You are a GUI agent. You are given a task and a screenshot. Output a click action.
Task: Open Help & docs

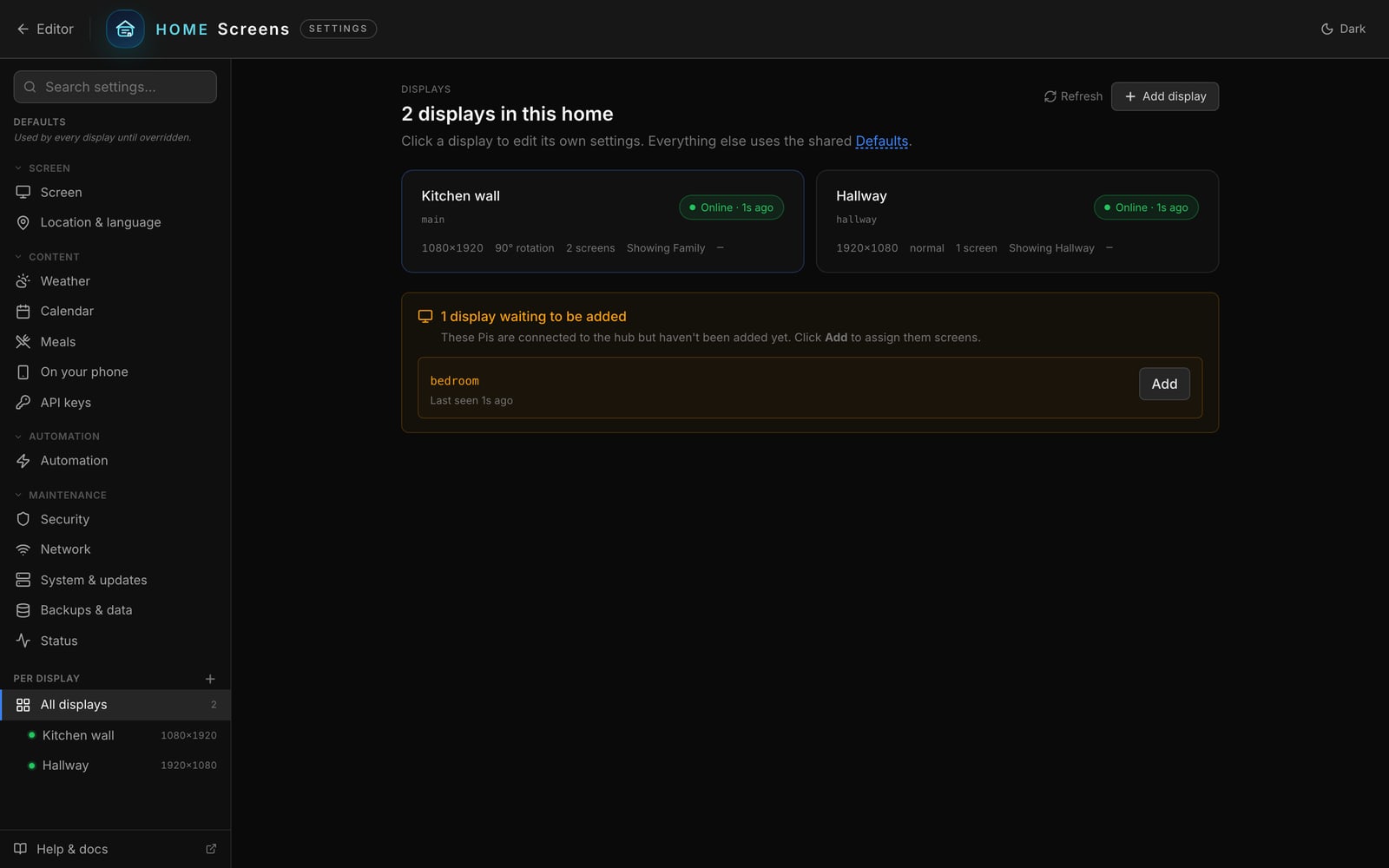[115, 849]
